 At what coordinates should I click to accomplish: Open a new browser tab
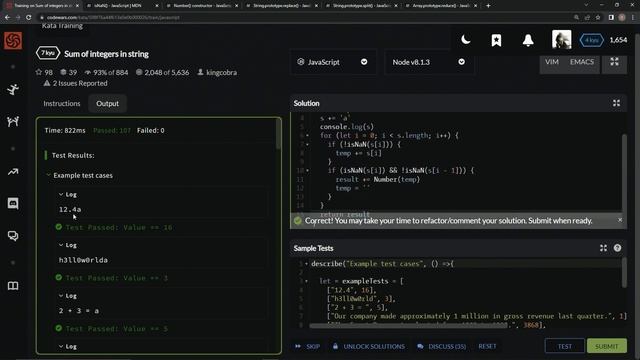pyautogui.click(x=488, y=6)
